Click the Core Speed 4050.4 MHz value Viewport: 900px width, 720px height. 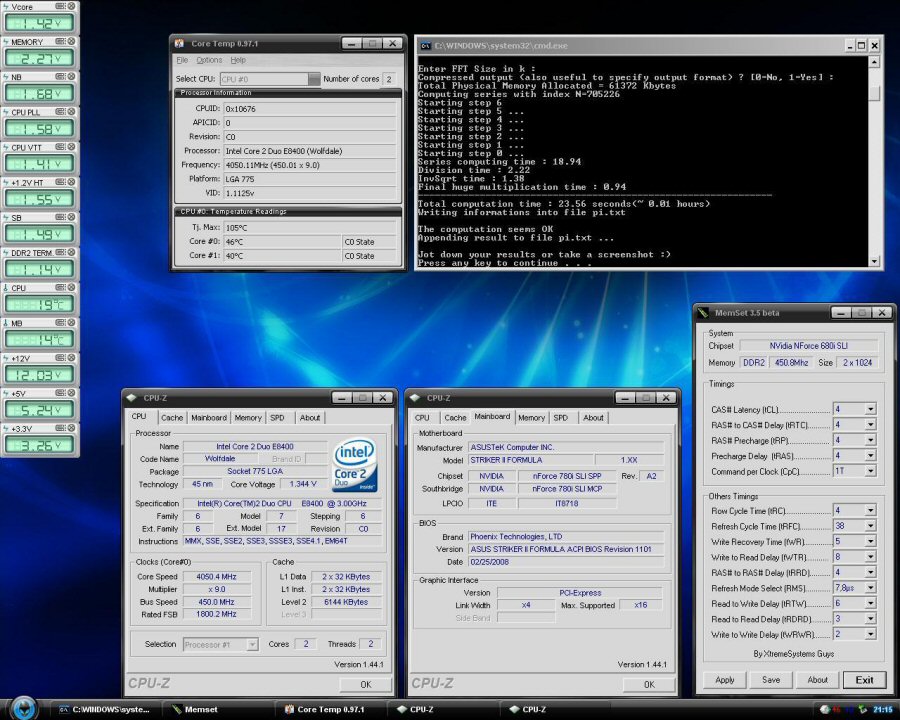coord(216,576)
